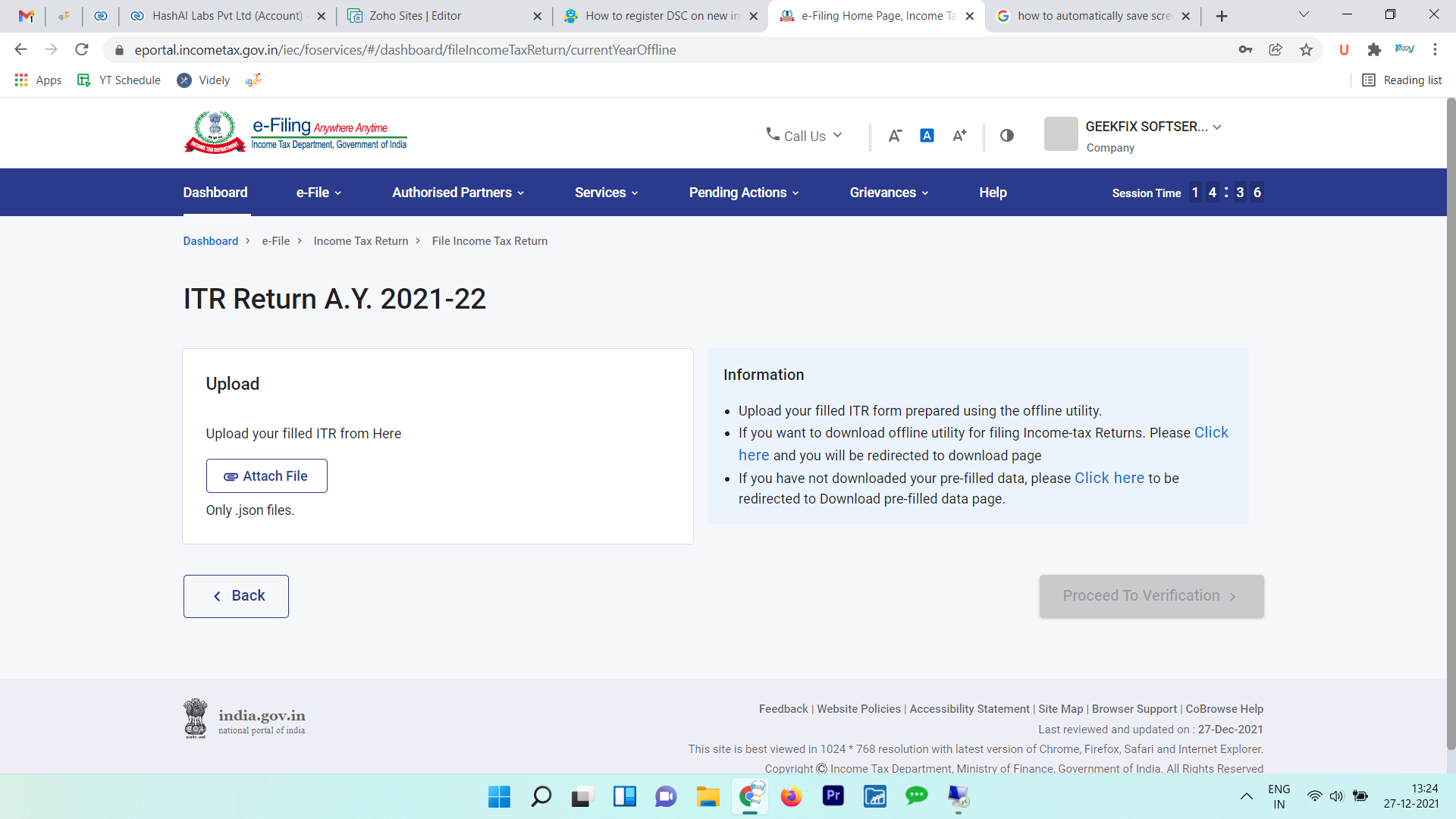Screen dimensions: 1456x819
Task: Share this page icon
Action: 1276,49
